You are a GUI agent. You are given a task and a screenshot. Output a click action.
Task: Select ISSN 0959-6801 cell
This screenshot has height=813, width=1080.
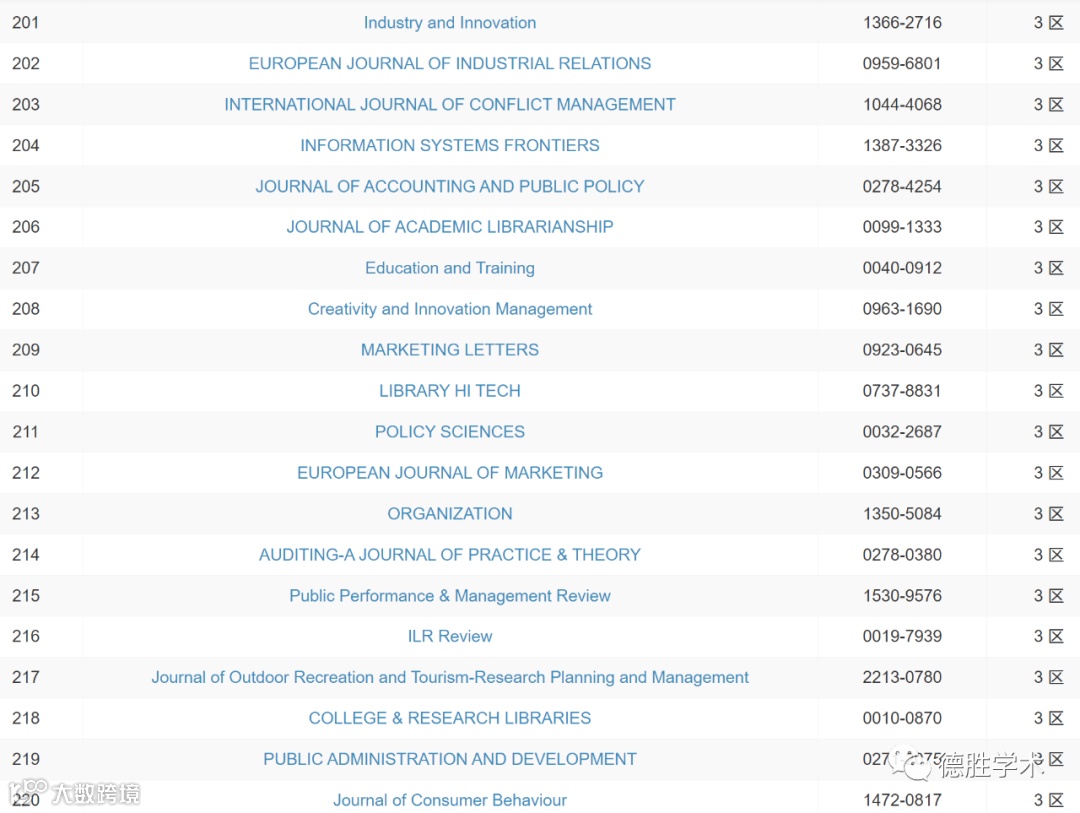(902, 63)
